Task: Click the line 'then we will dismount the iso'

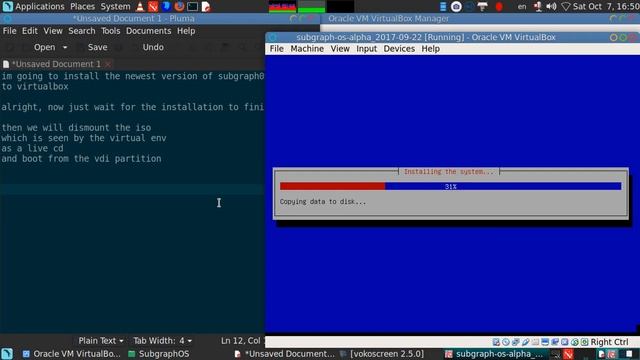Action: (76, 128)
